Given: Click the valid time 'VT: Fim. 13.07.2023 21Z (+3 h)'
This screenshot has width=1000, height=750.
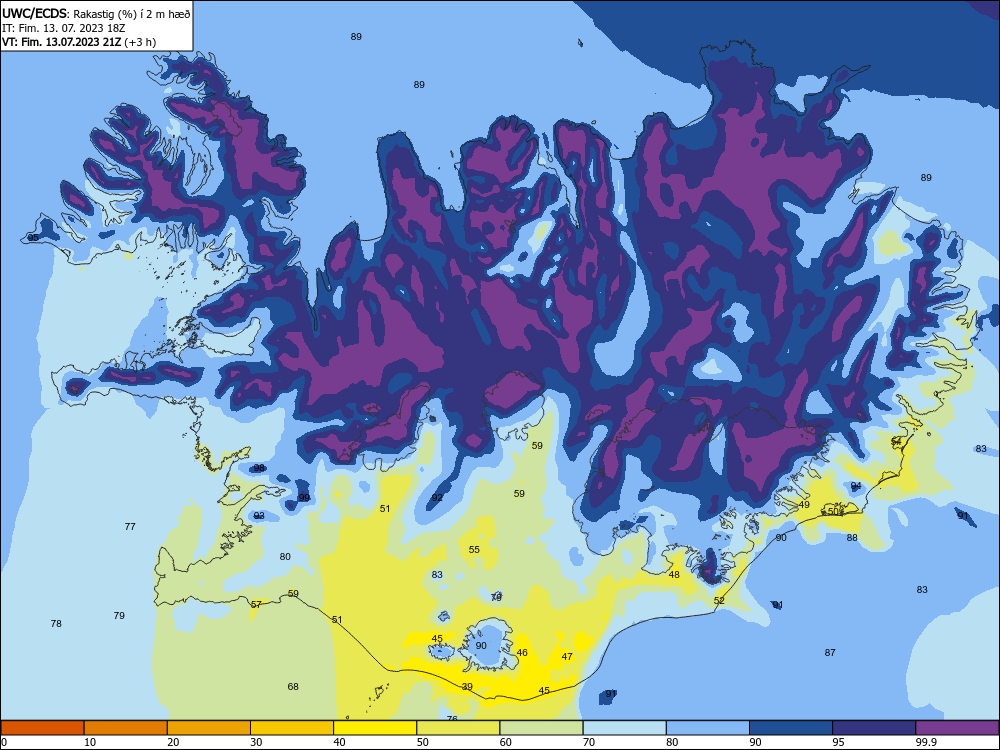Looking at the screenshot, I should pos(79,42).
